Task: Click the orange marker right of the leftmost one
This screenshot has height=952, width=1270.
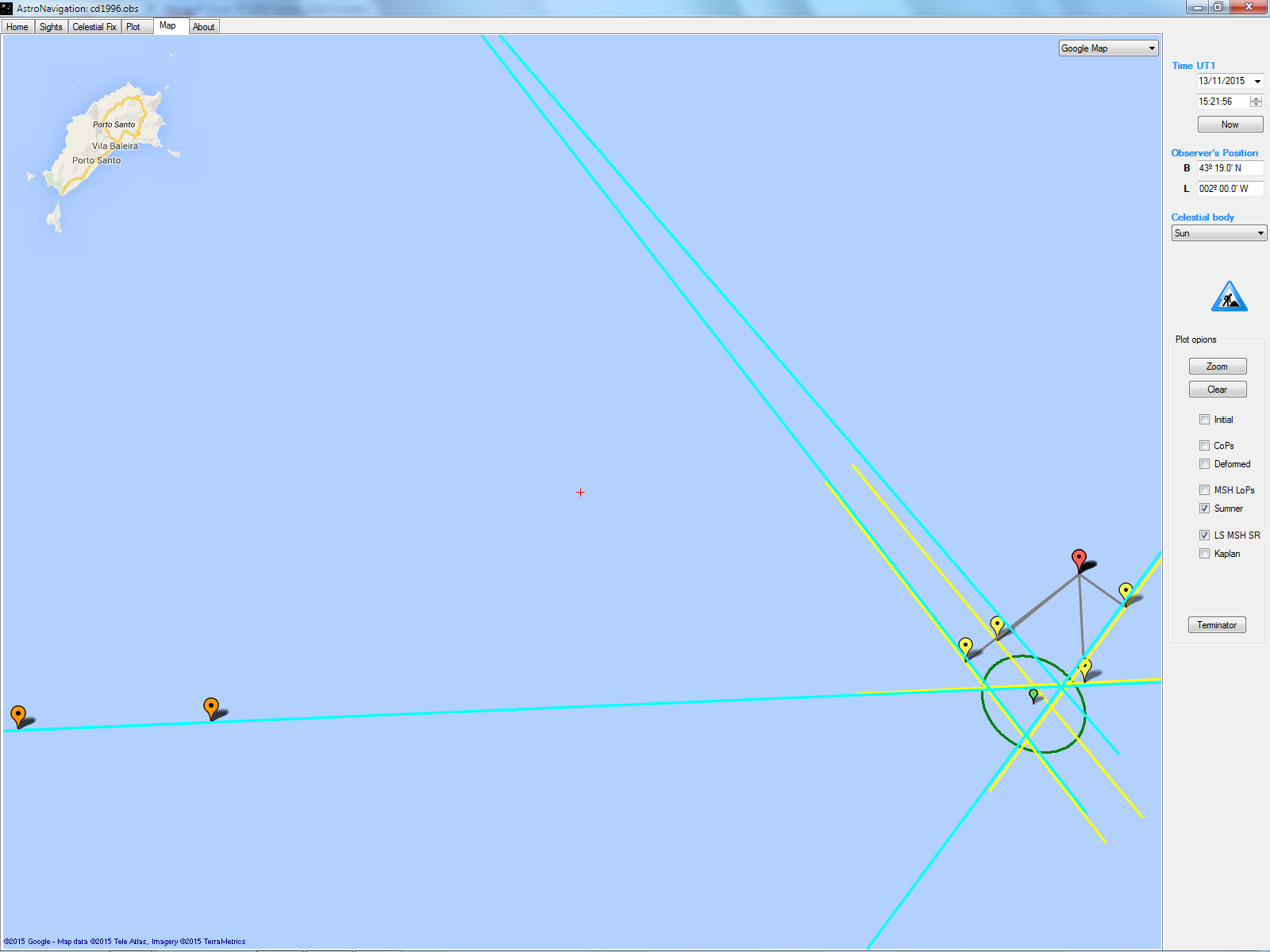Action: pos(210,706)
